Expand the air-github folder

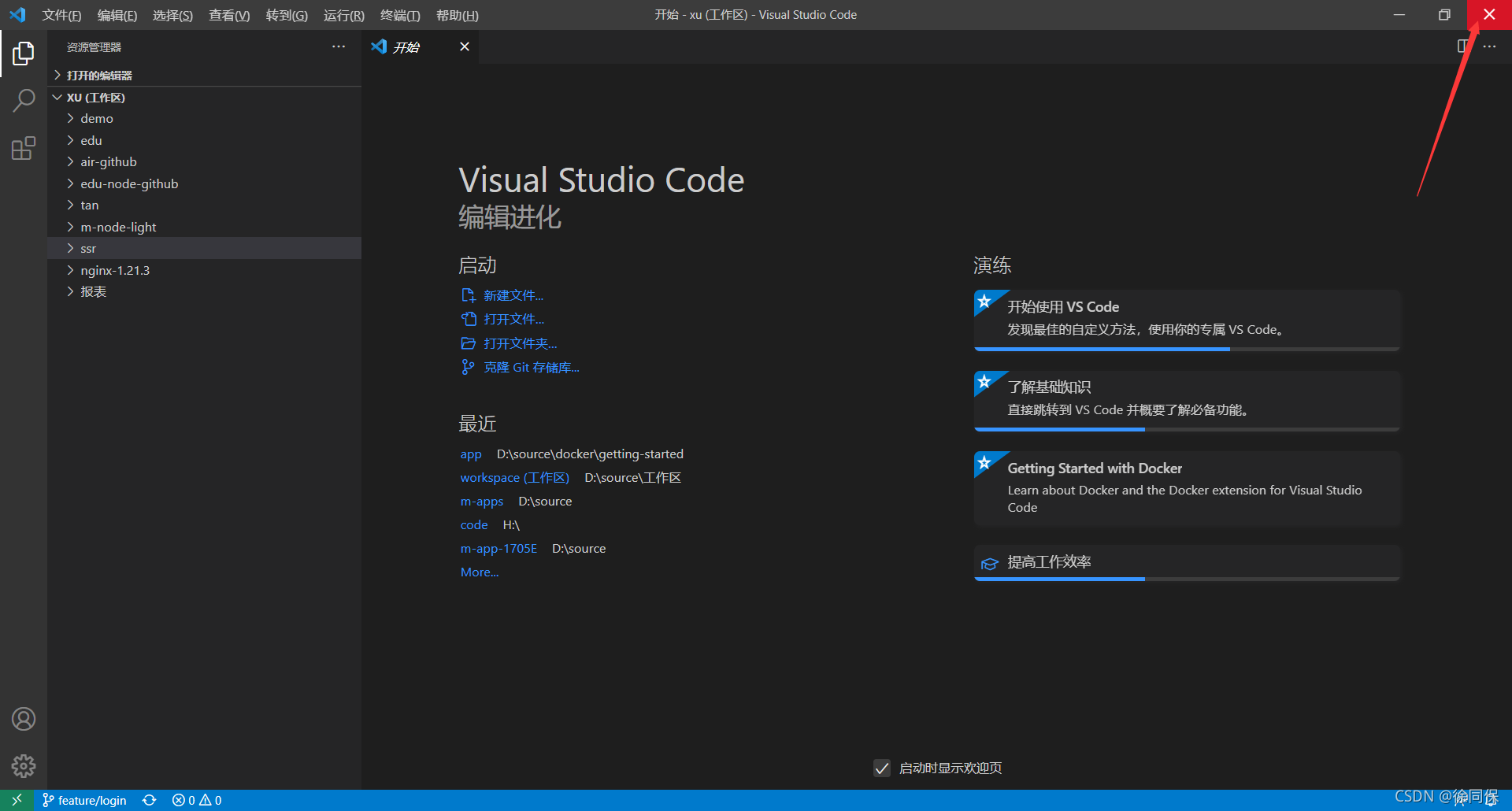tap(205, 161)
